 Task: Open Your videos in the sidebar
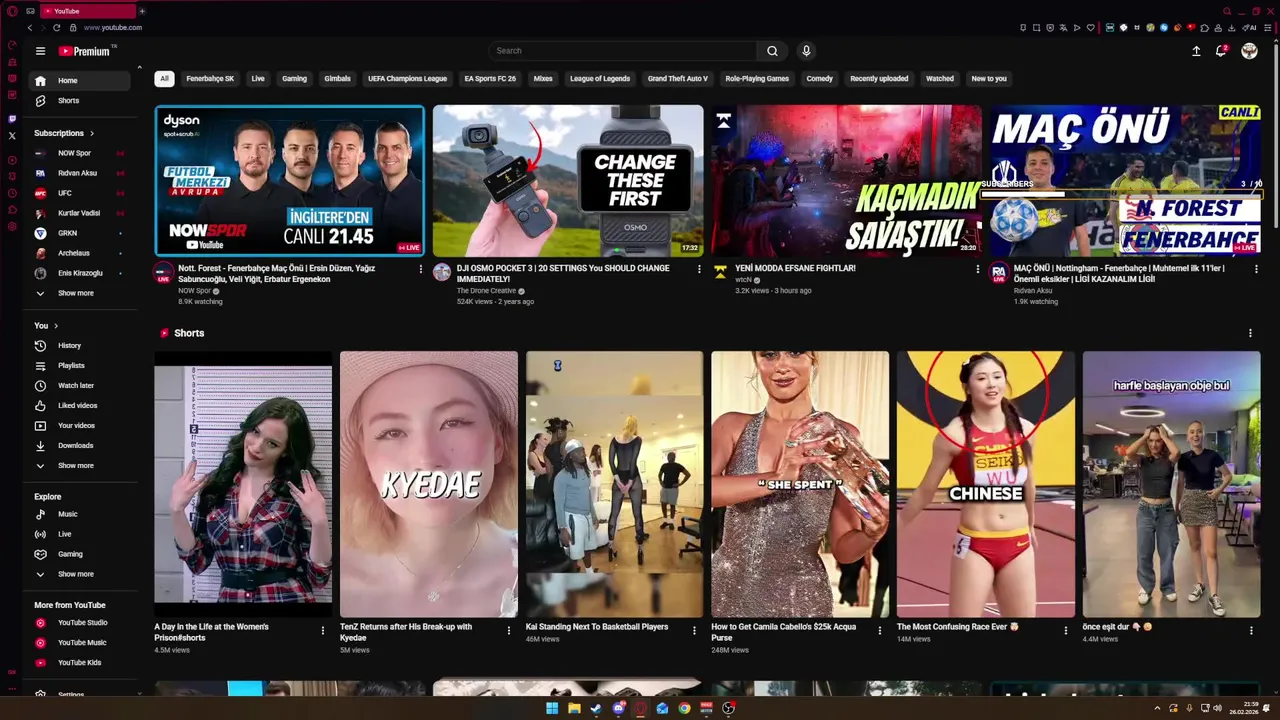pyautogui.click(x=77, y=426)
